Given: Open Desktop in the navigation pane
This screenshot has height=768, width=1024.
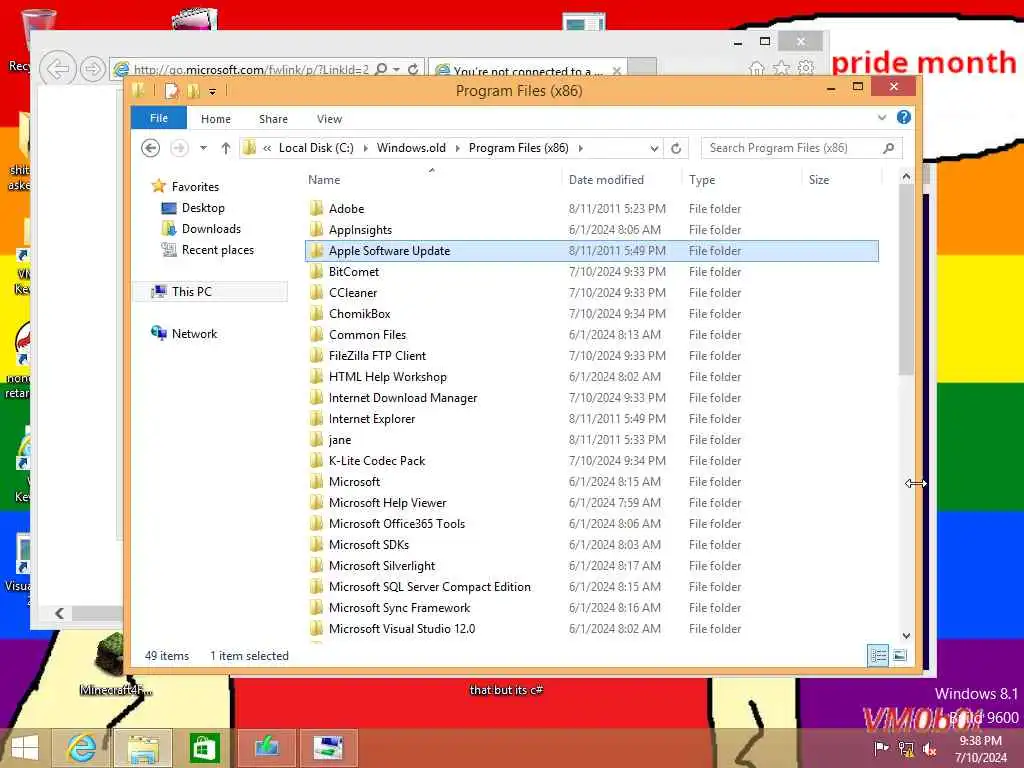Looking at the screenshot, I should [202, 208].
